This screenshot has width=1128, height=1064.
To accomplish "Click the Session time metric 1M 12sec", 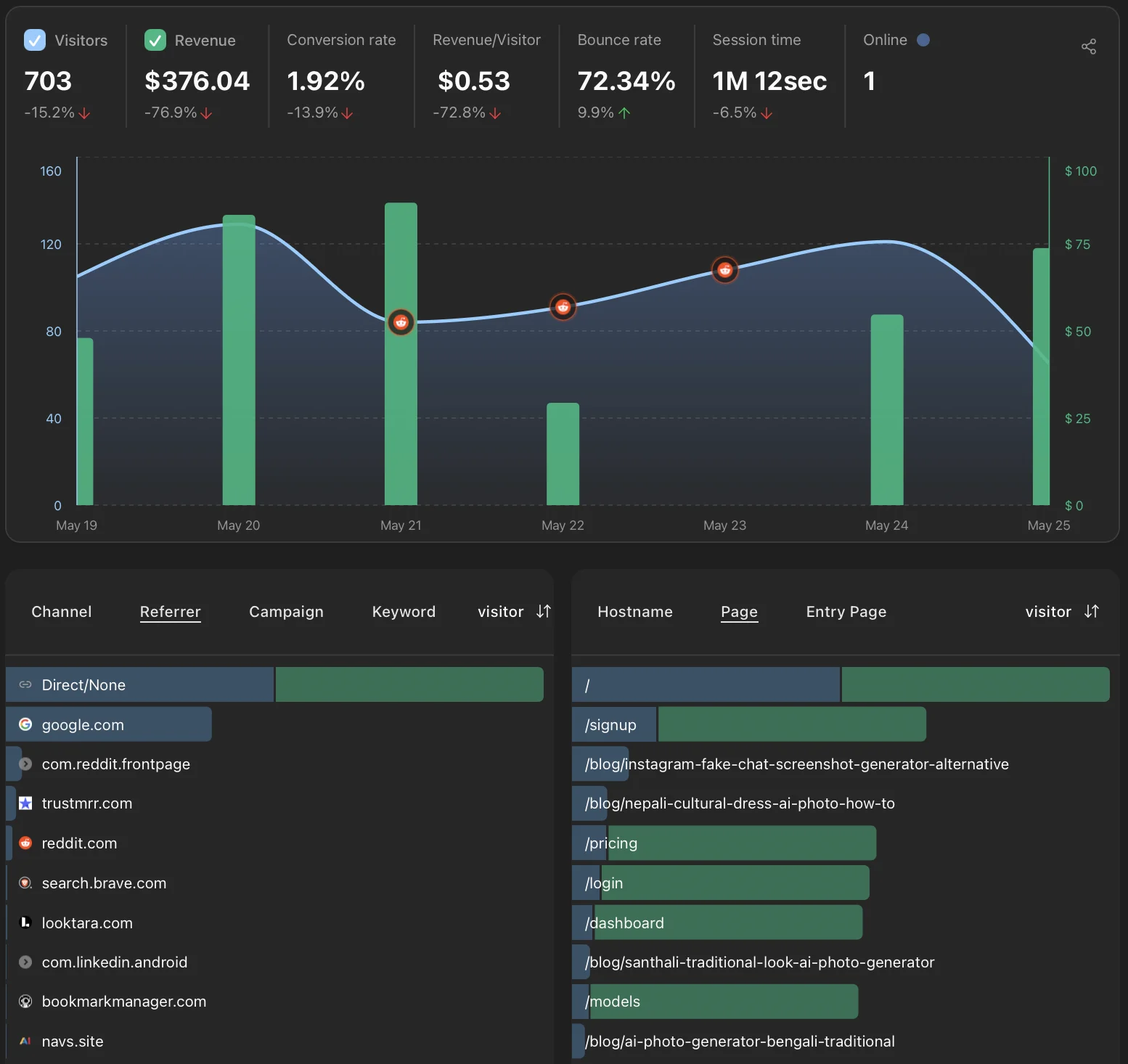I will click(x=769, y=81).
